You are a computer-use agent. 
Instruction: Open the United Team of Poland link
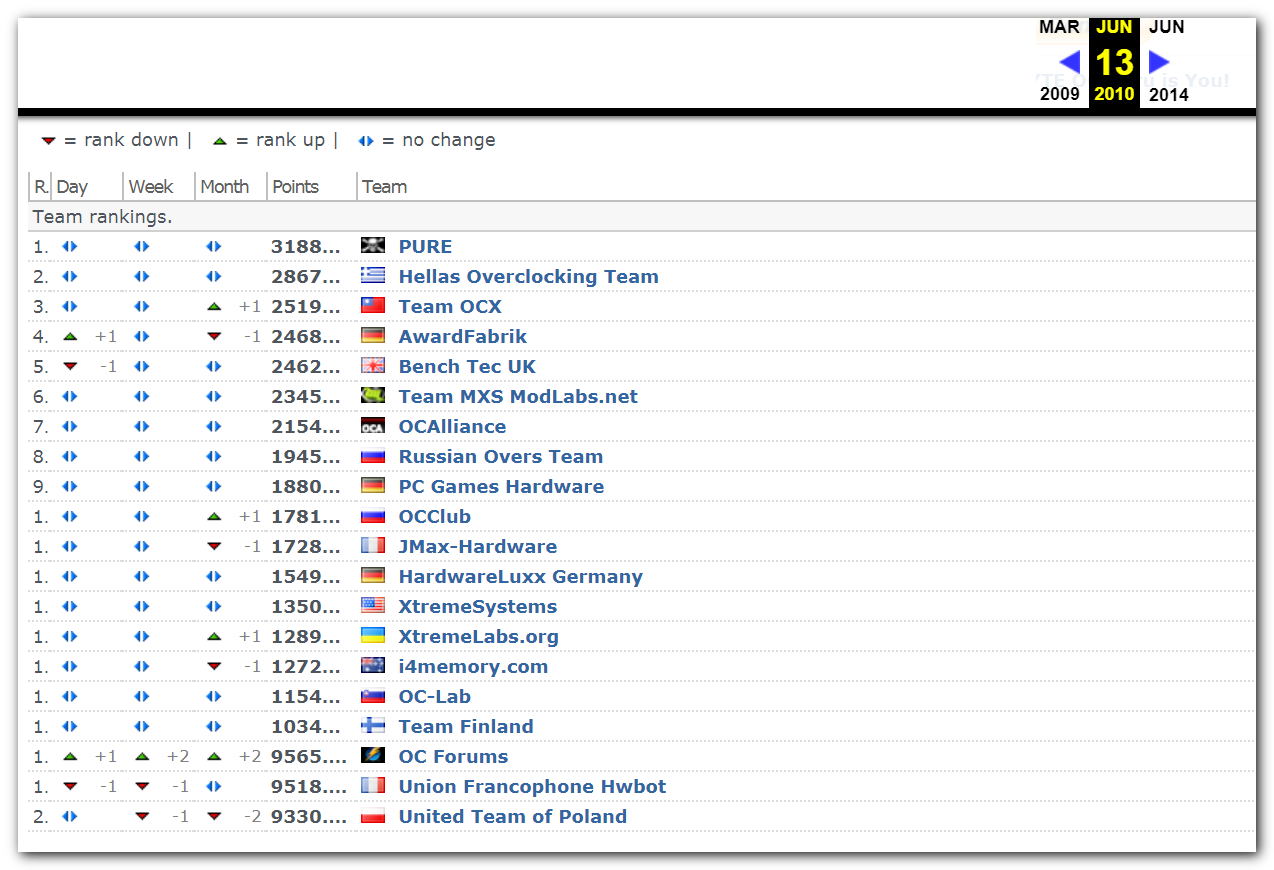pyautogui.click(x=512, y=817)
